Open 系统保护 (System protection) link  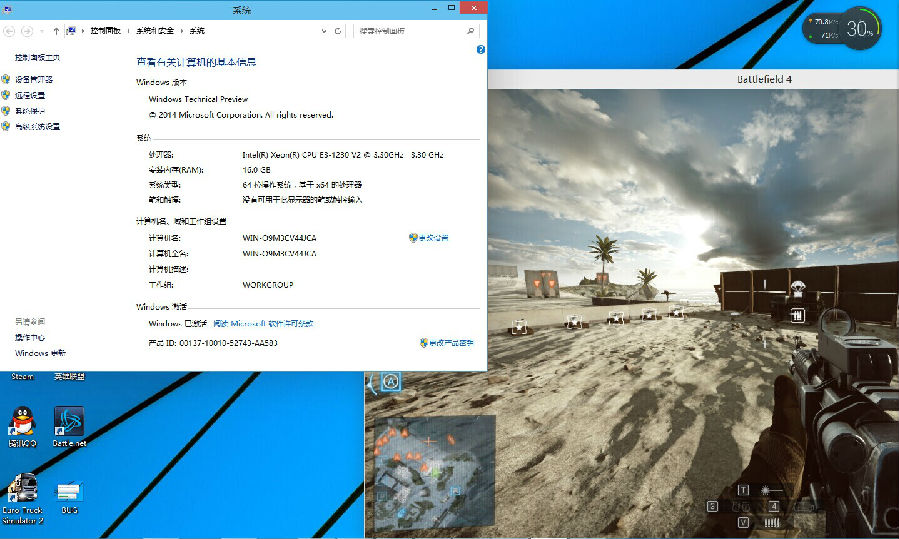(x=30, y=111)
